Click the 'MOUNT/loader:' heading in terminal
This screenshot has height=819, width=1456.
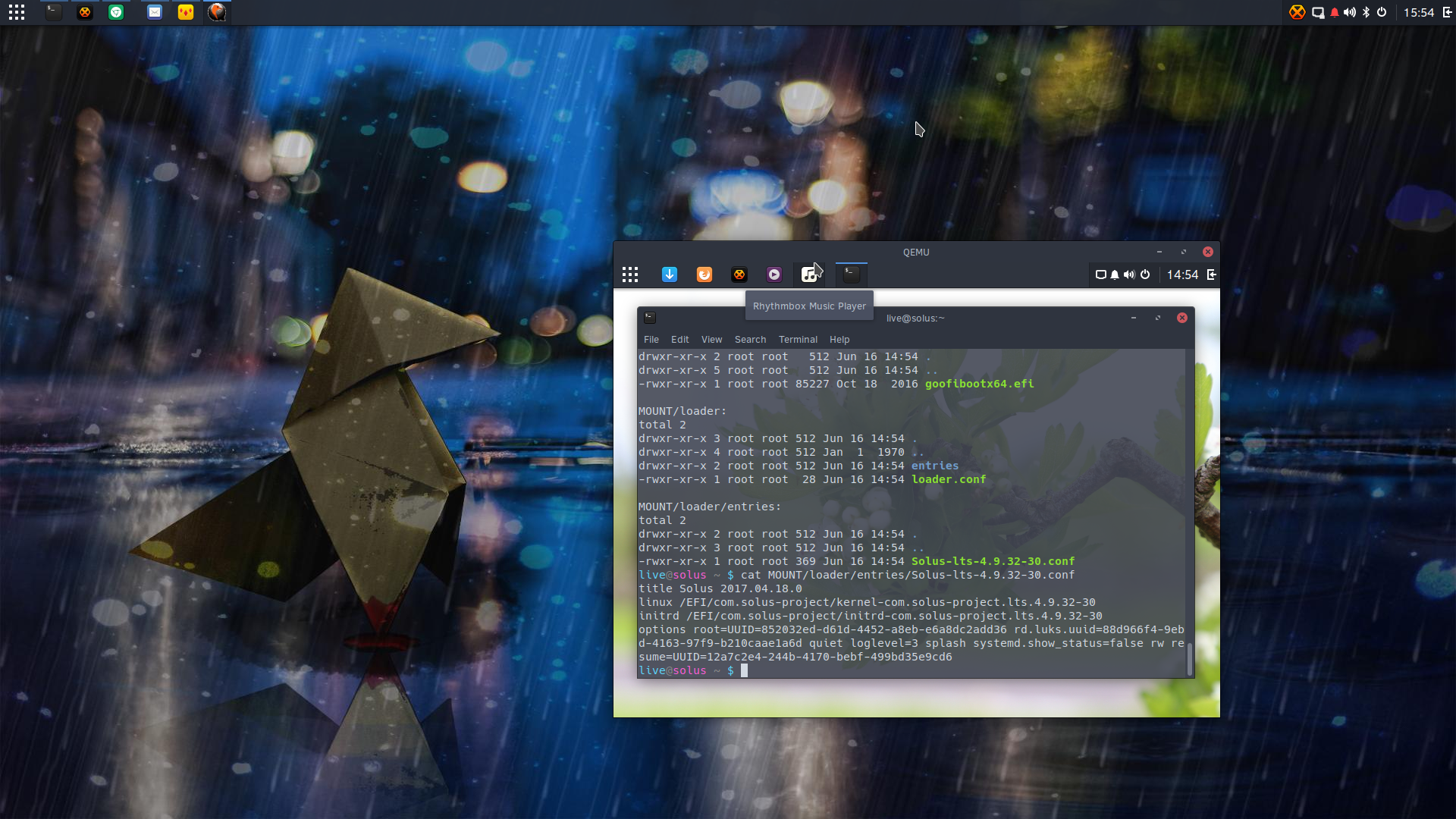682,411
